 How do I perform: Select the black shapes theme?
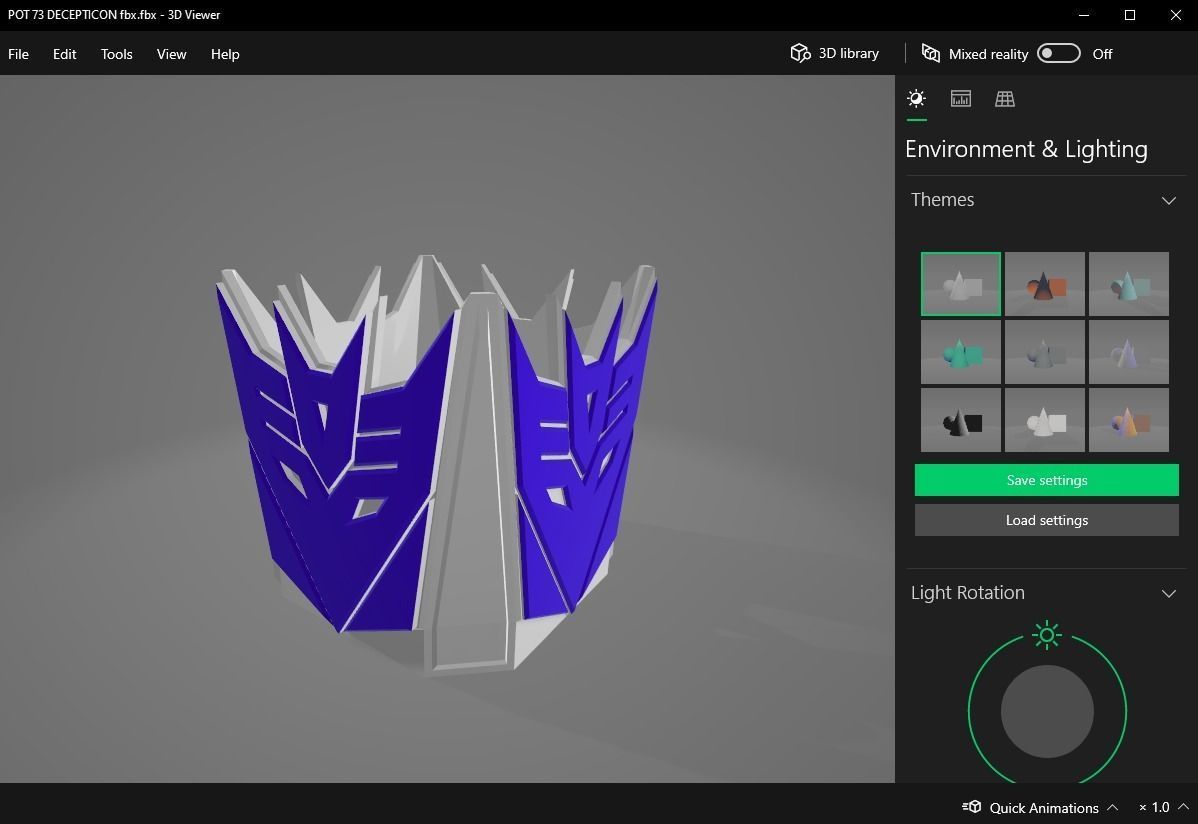pos(960,420)
